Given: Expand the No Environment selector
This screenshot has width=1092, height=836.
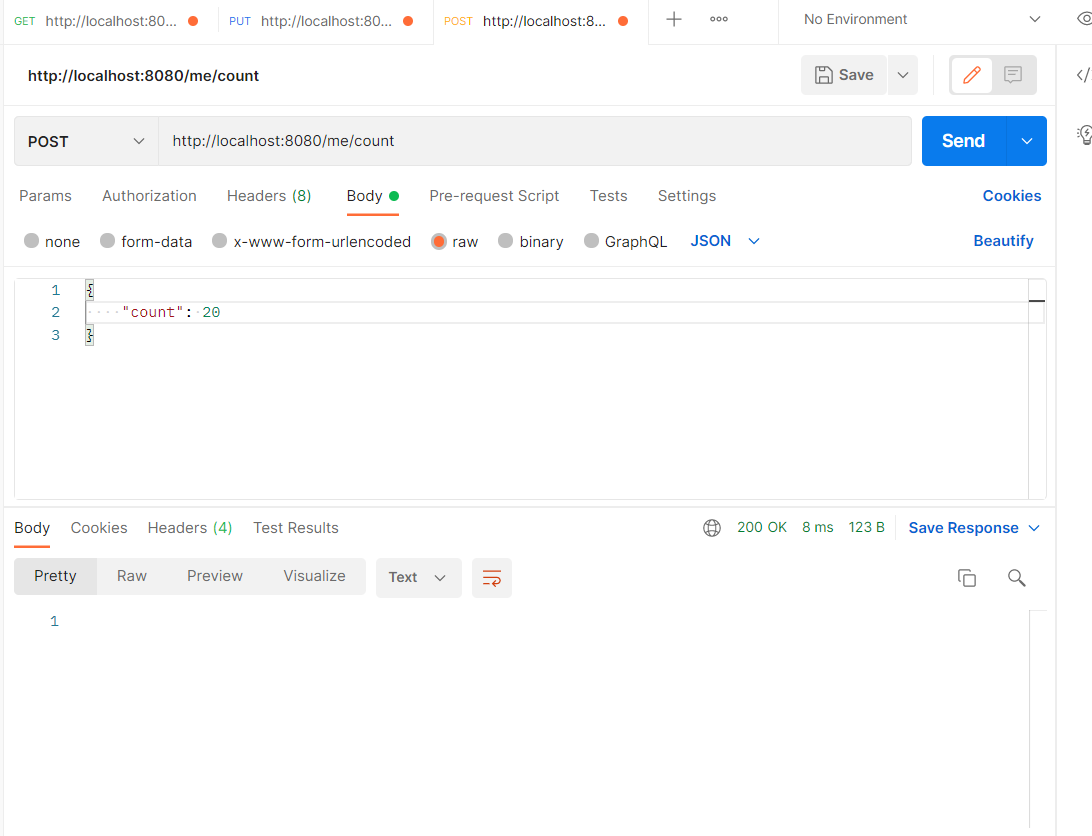Looking at the screenshot, I should point(916,19).
